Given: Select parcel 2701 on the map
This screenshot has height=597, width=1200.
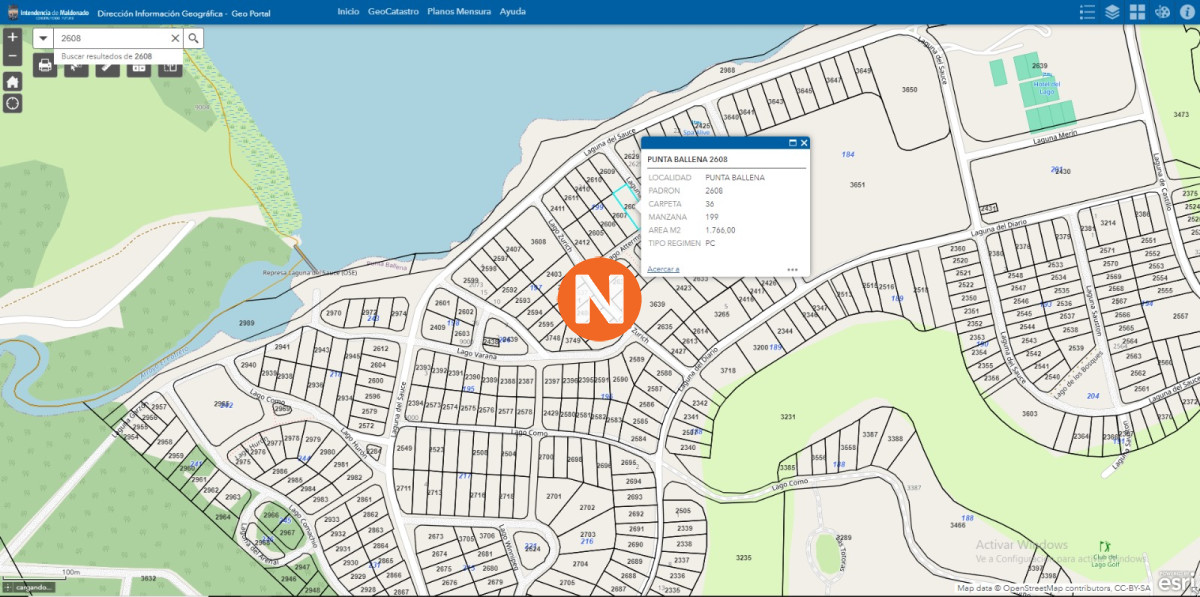Looking at the screenshot, I should pyautogui.click(x=554, y=496).
